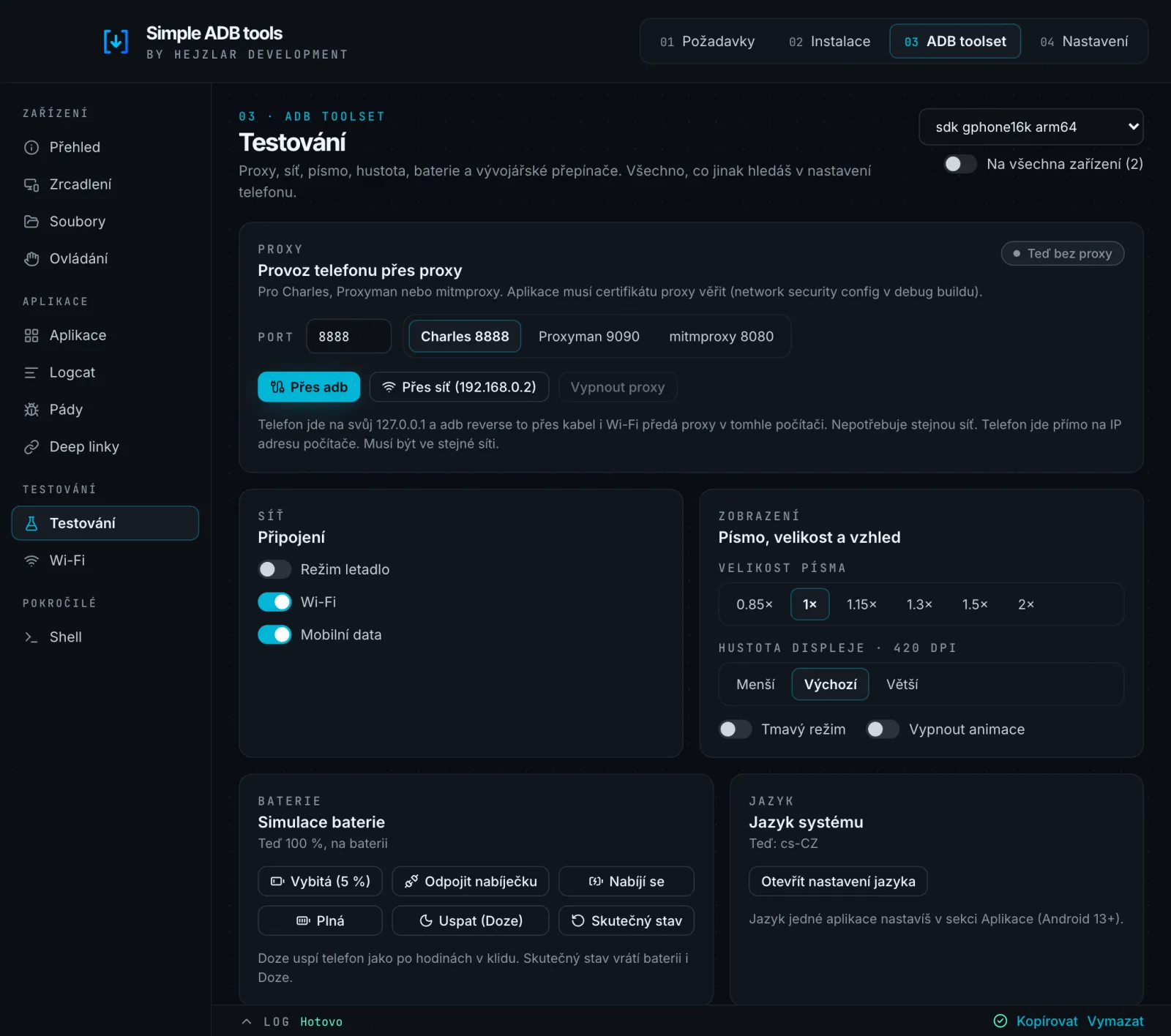Click the Soubory folder icon

coord(31,222)
